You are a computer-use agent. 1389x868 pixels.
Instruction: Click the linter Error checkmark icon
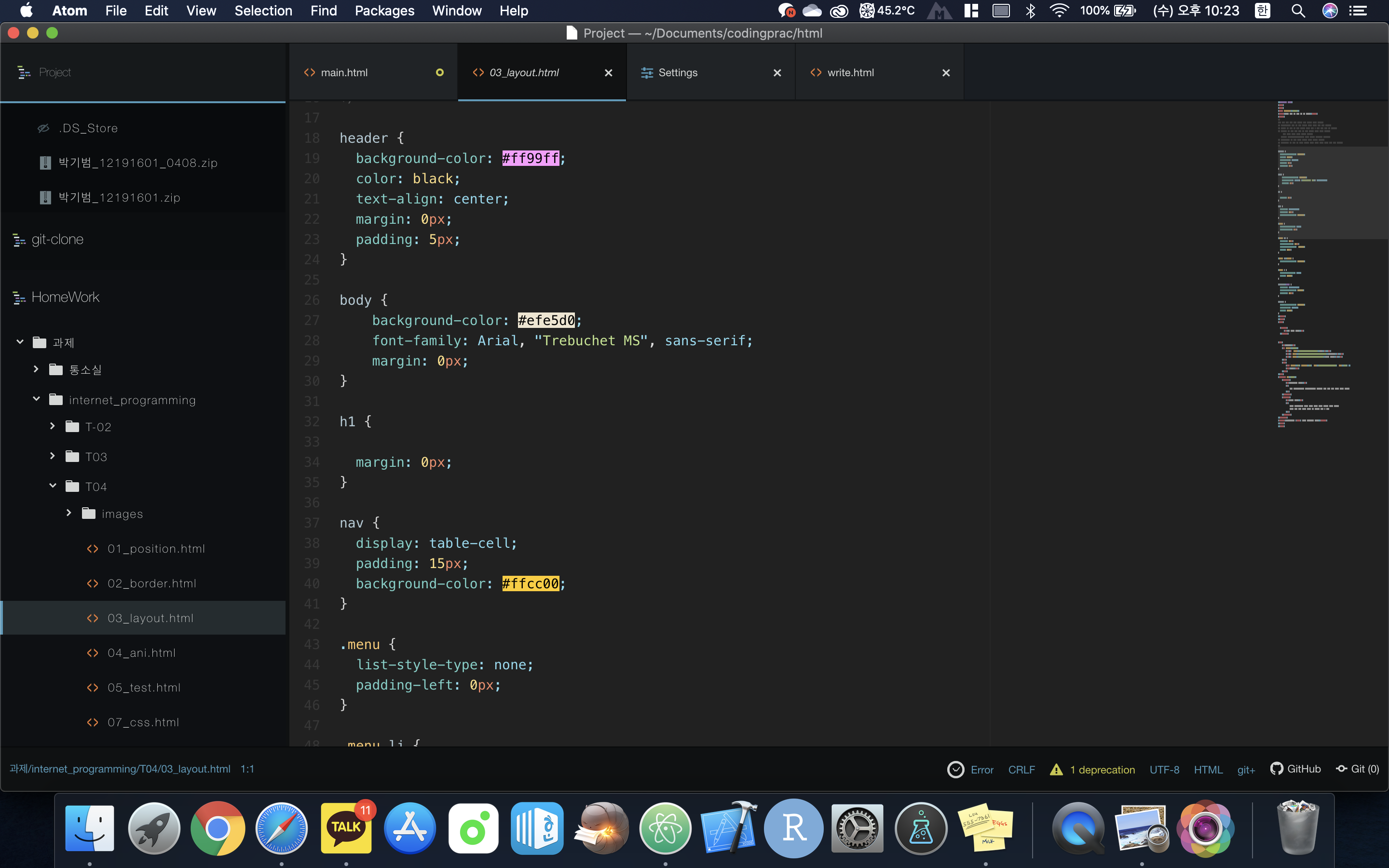pyautogui.click(x=955, y=769)
